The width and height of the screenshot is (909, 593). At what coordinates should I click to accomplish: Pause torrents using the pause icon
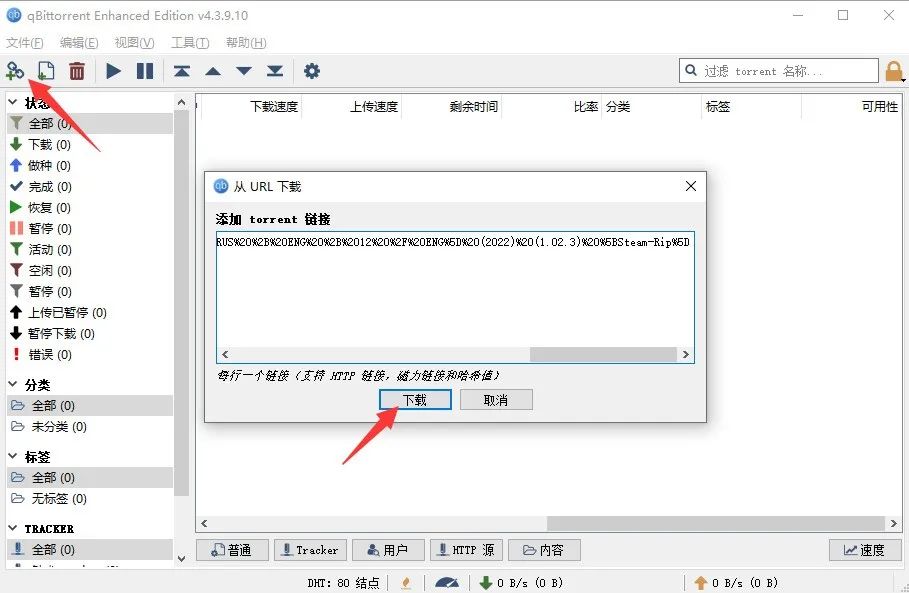tap(143, 71)
